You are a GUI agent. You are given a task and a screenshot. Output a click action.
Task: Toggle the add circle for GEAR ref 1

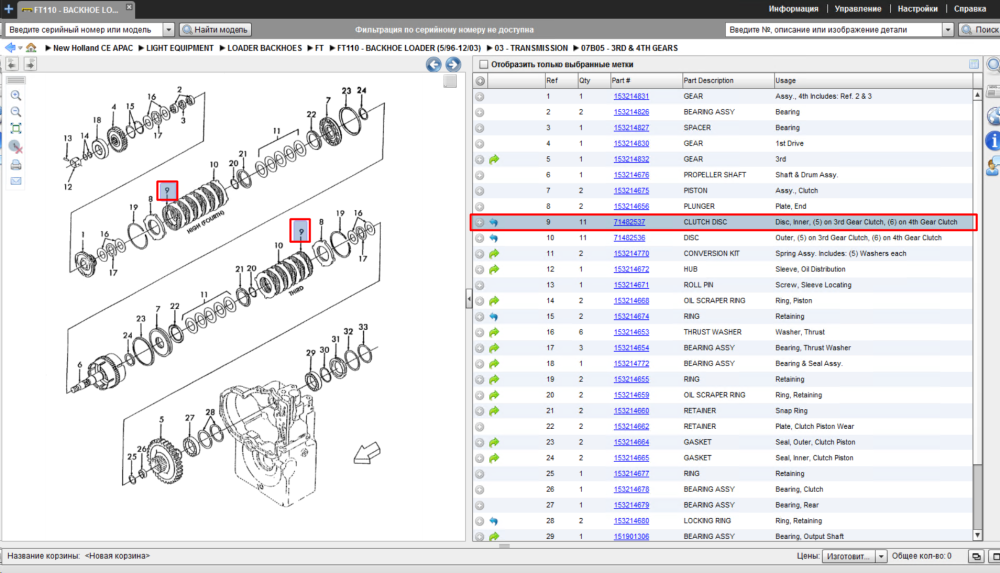480,96
